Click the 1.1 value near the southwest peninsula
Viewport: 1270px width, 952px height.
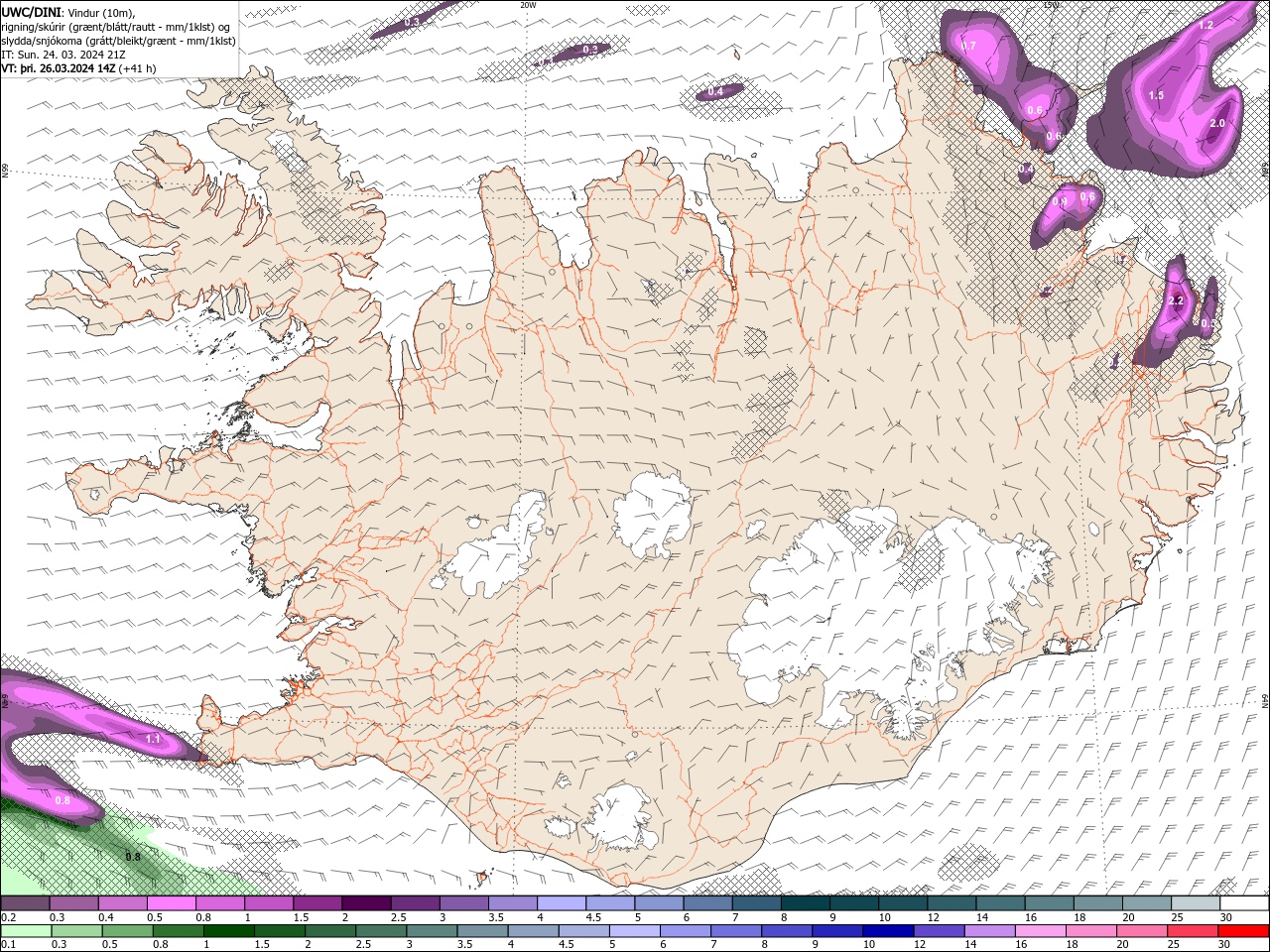153,739
